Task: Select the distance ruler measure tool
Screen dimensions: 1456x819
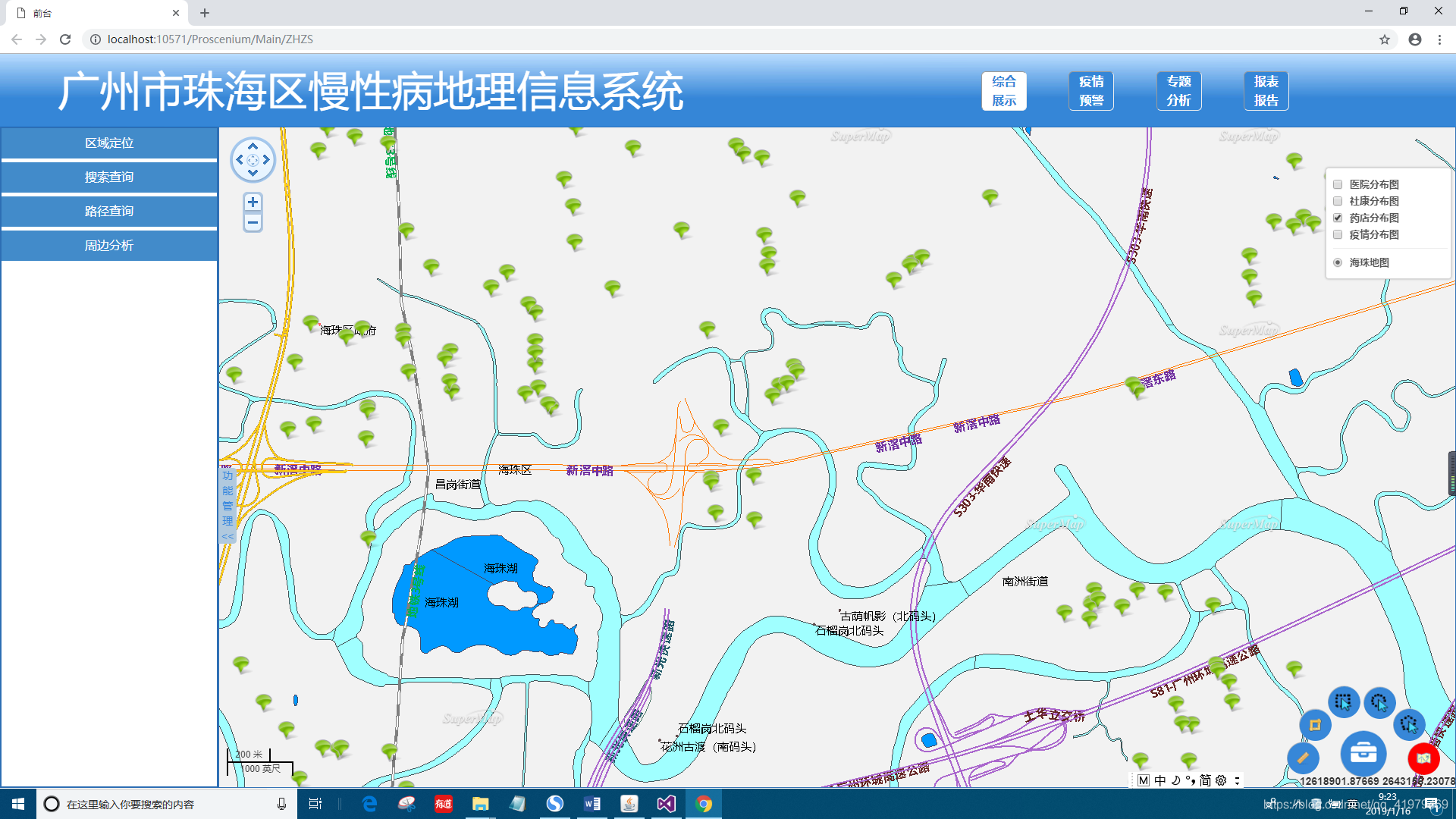Action: point(1303,757)
